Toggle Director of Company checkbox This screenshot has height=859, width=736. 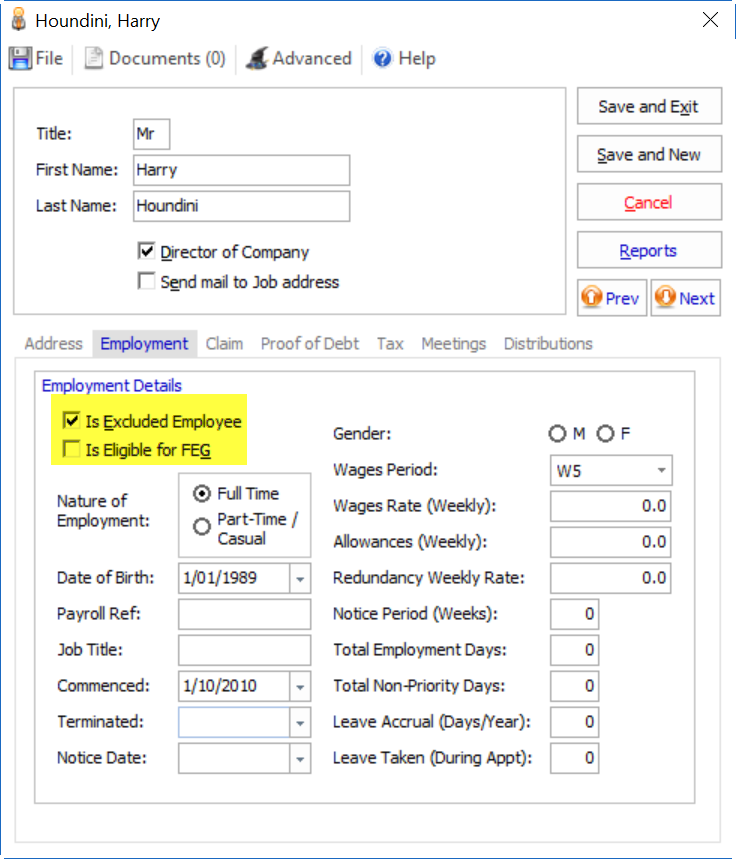147,252
